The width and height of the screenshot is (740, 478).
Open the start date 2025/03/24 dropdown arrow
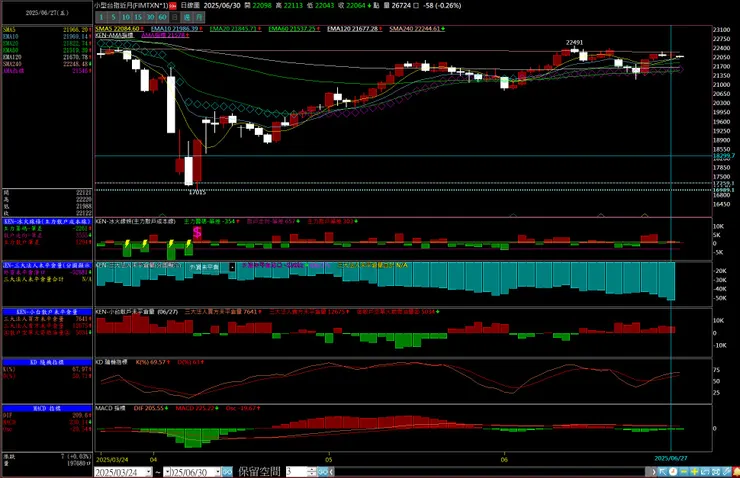[149, 471]
